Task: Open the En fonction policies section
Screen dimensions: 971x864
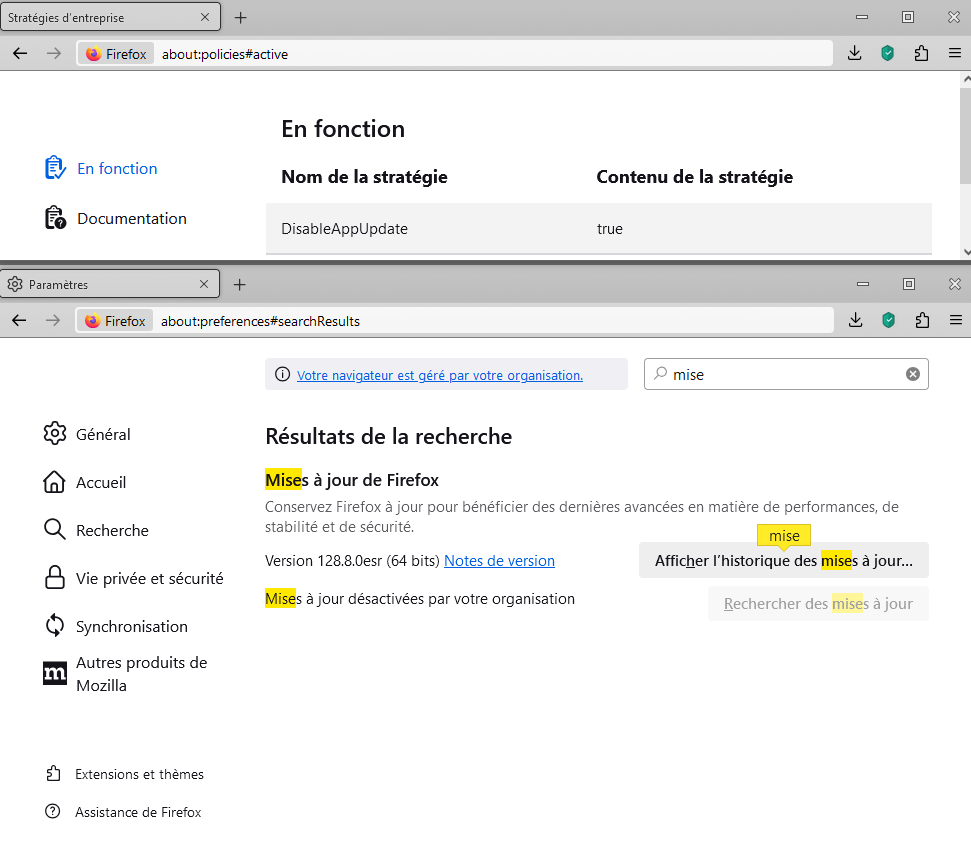Action: pos(101,168)
